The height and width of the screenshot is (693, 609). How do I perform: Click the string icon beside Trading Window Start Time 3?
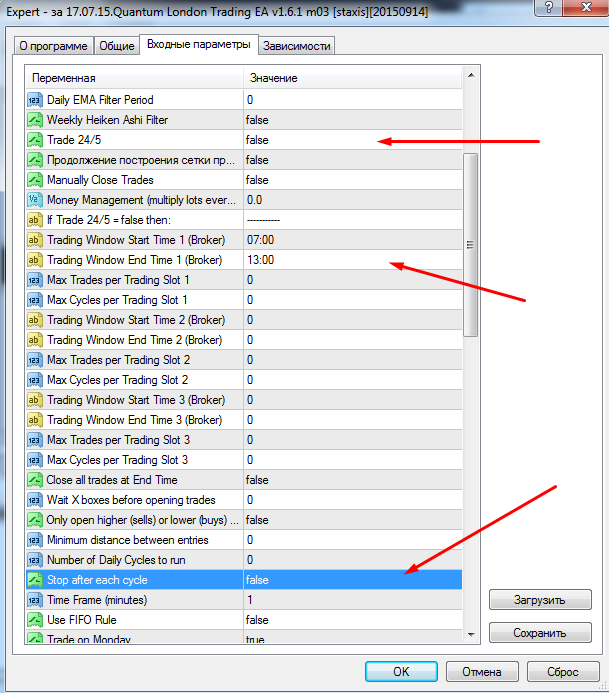pos(35,400)
